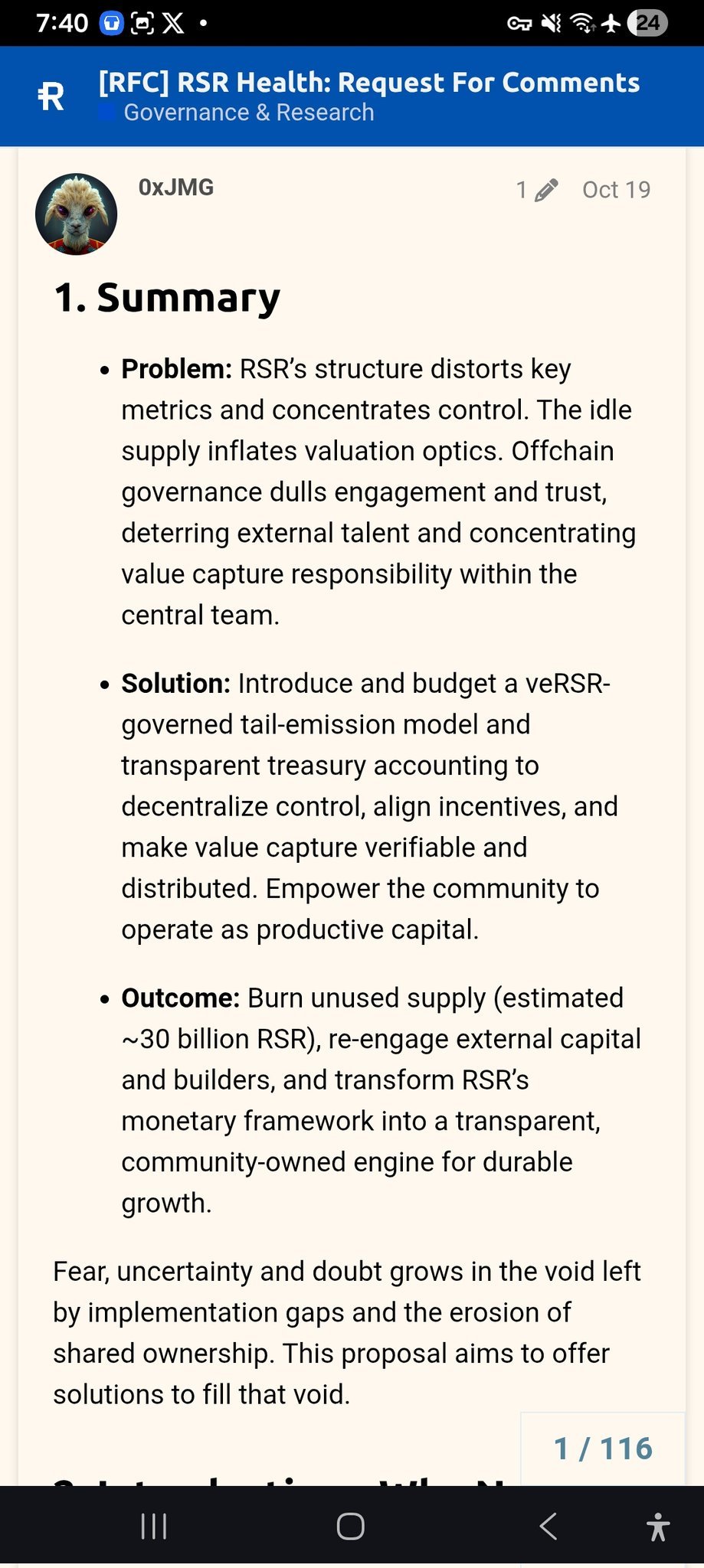Go back with the navigation arrow

point(548,1527)
